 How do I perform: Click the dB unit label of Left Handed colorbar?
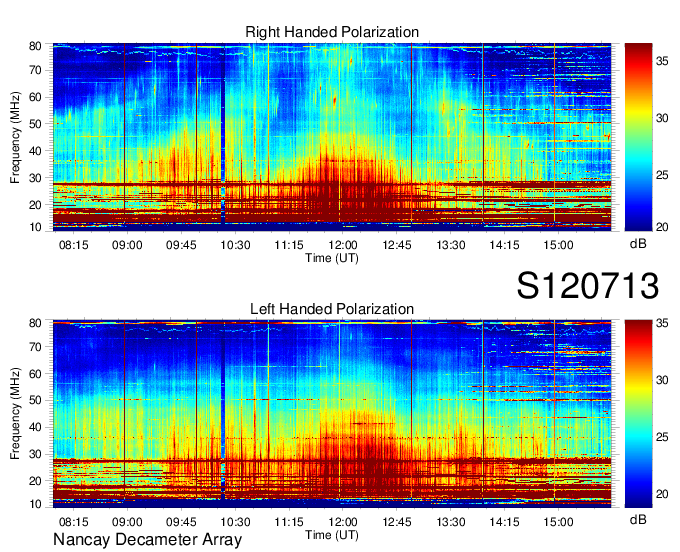point(638,520)
